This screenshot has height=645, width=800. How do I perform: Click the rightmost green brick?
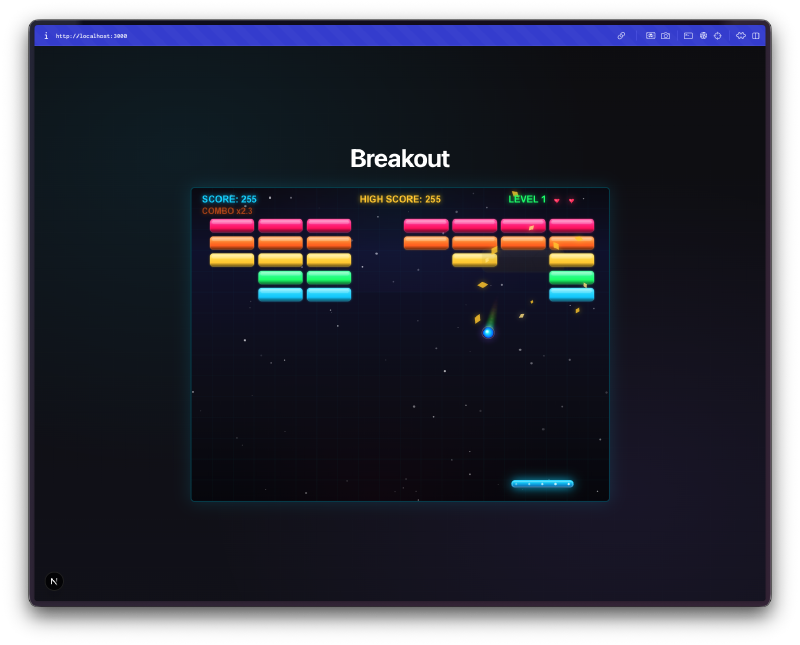coord(571,277)
